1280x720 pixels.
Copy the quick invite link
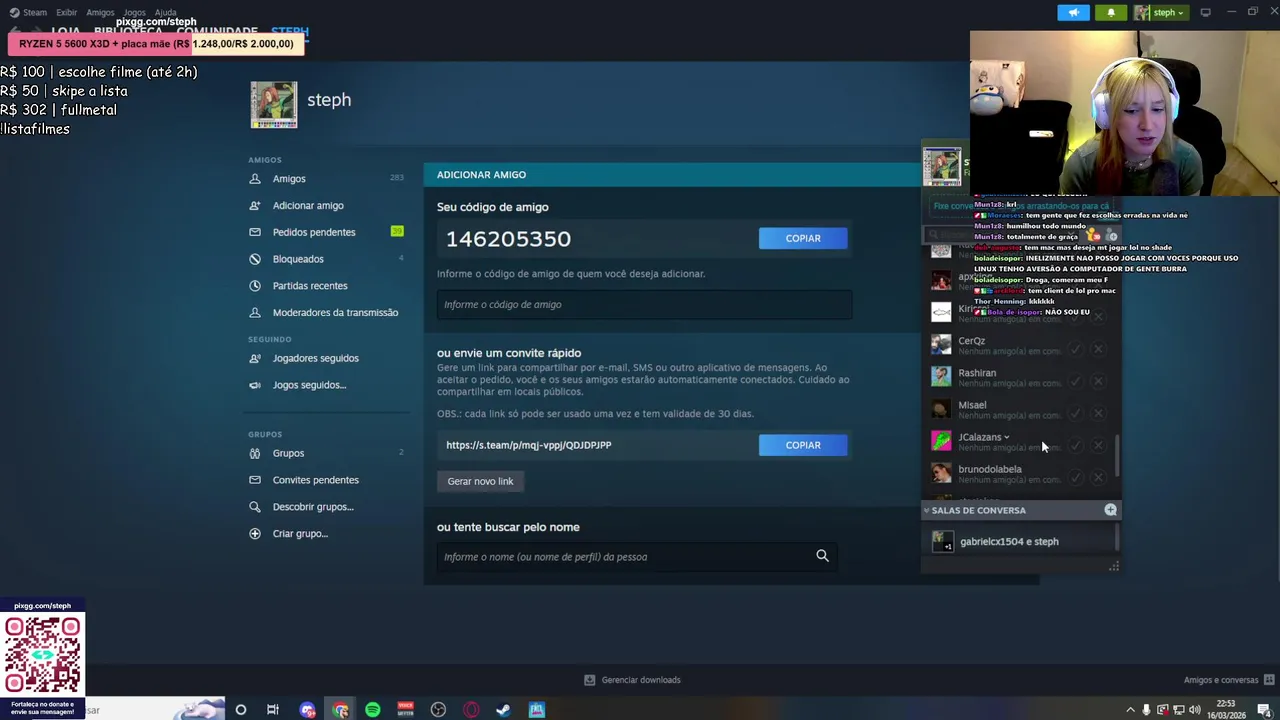pos(803,445)
